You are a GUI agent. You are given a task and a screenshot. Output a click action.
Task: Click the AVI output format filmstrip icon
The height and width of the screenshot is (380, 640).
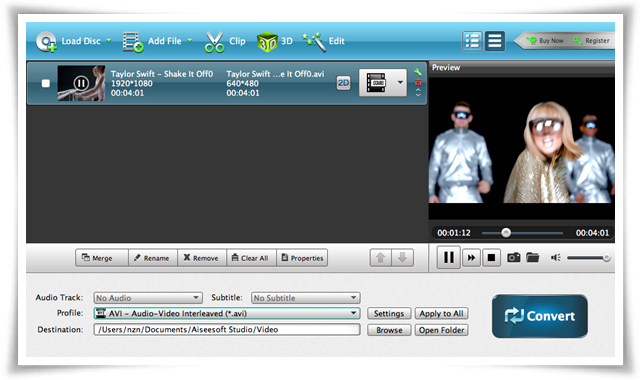[376, 82]
